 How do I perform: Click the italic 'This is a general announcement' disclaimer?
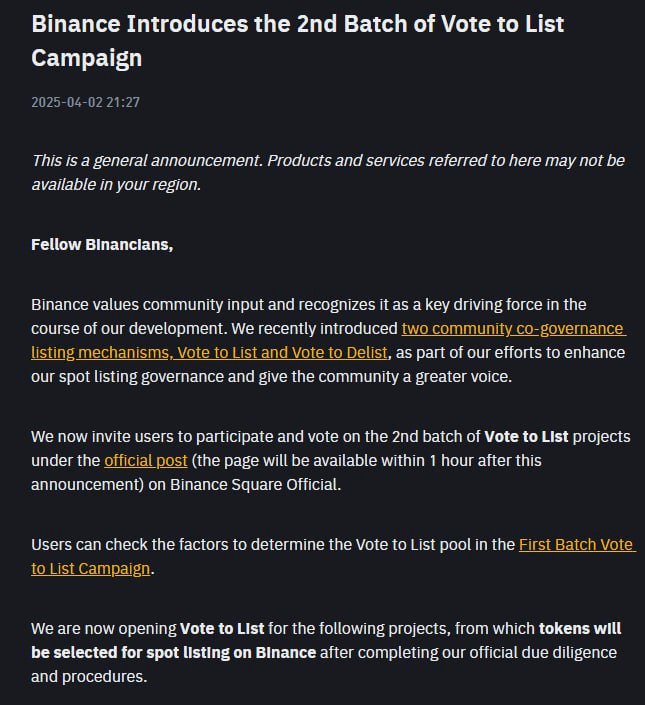click(x=147, y=161)
